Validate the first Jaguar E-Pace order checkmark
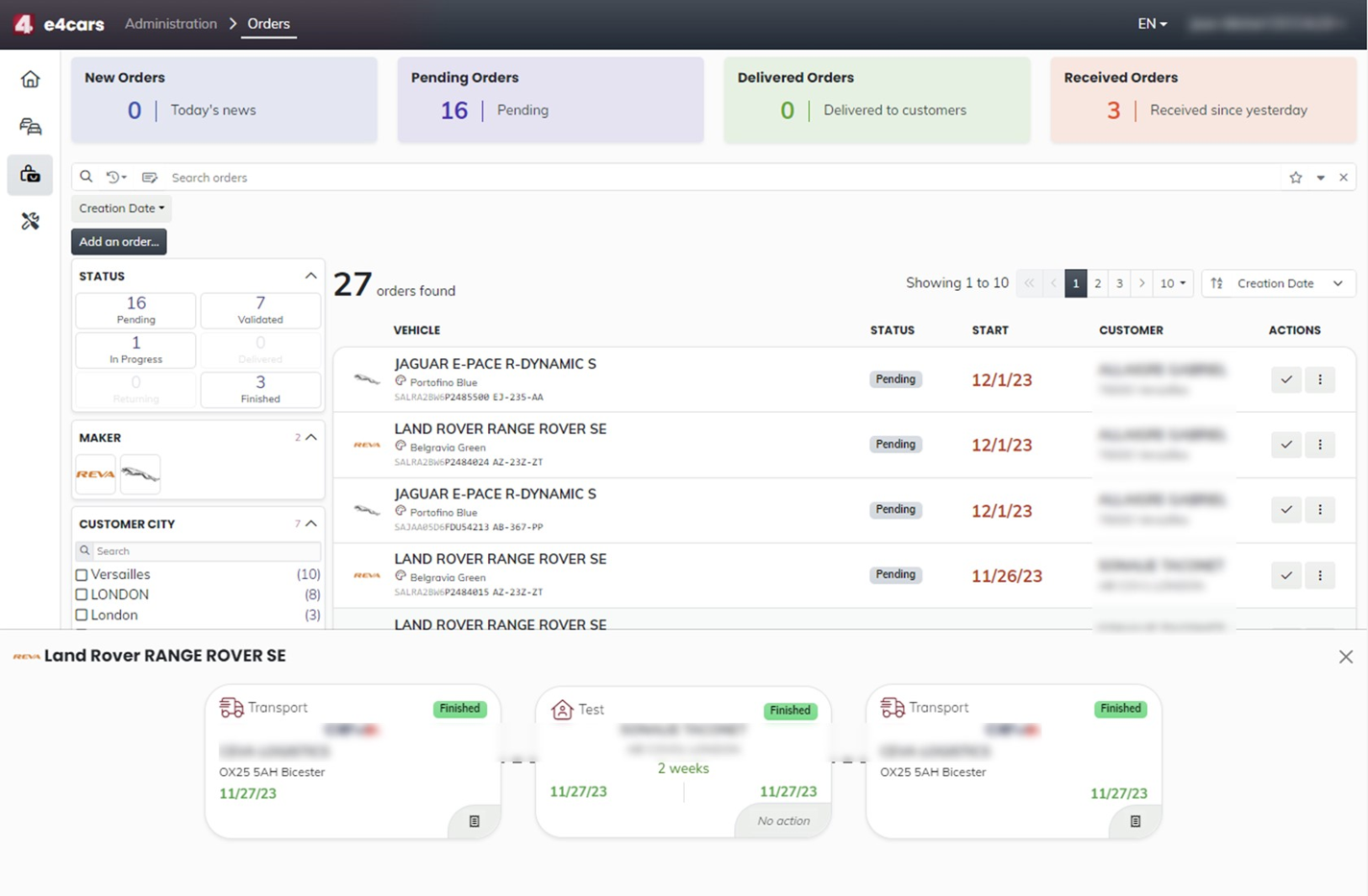1368x896 pixels. point(1285,379)
